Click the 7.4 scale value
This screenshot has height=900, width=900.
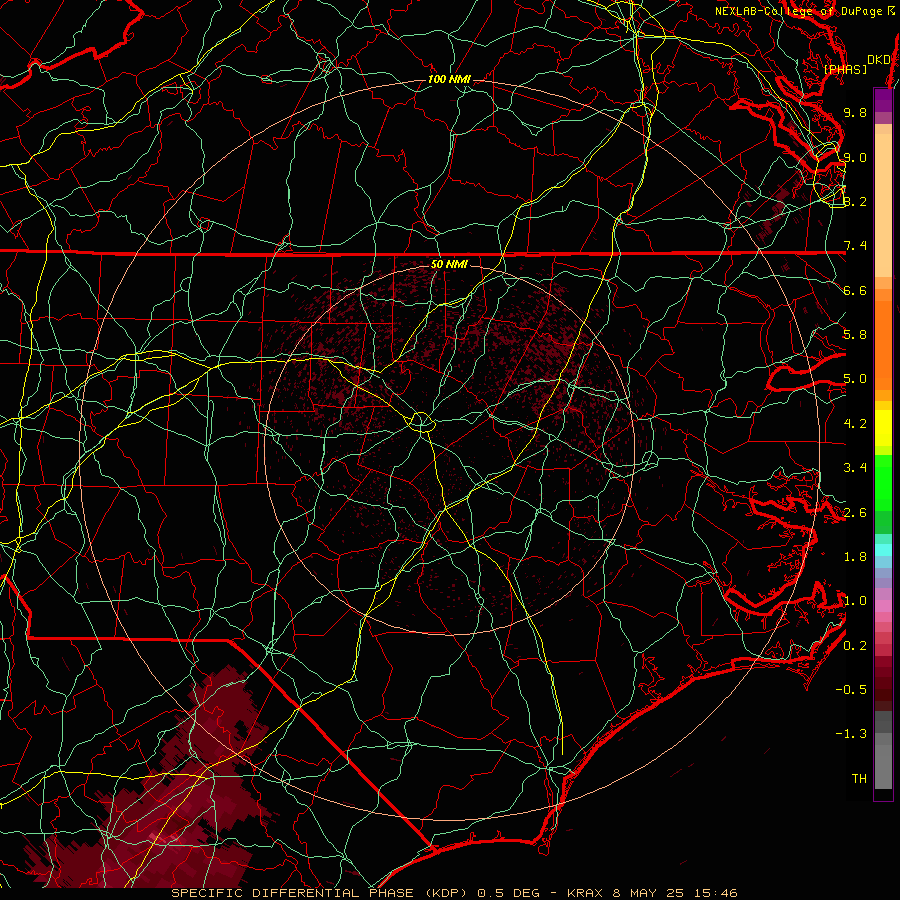tap(855, 246)
